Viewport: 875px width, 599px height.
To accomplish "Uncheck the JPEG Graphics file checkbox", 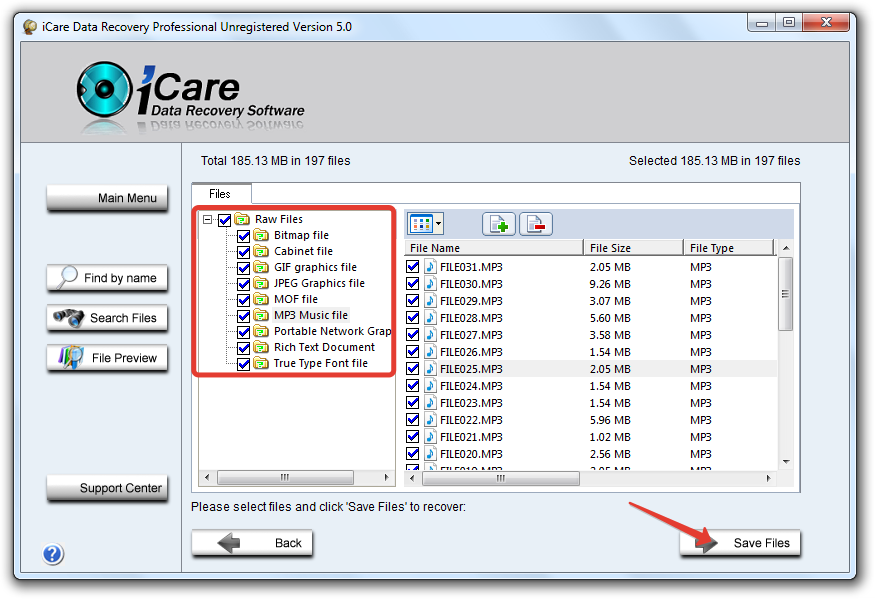I will pyautogui.click(x=244, y=283).
